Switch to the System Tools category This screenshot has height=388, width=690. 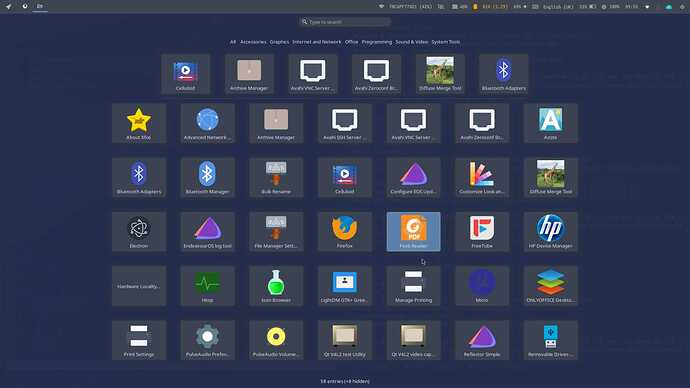[445, 42]
